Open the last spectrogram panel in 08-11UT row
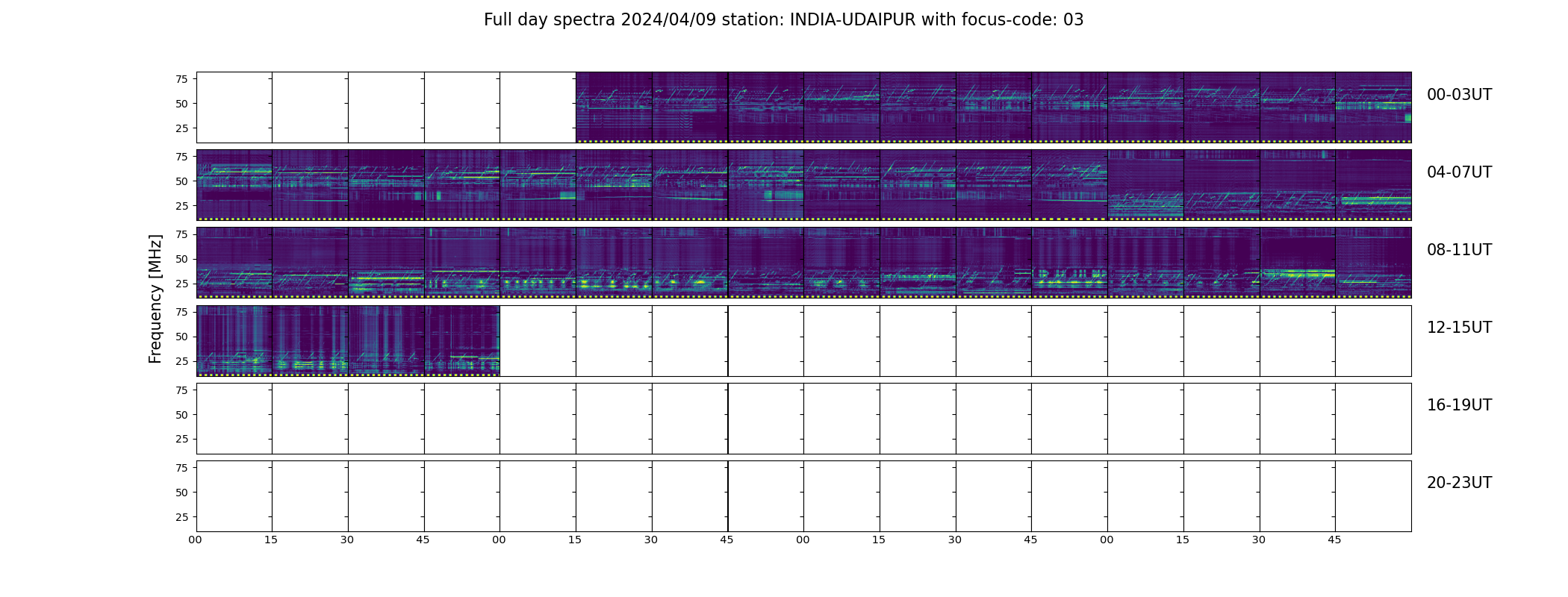This screenshot has width=1568, height=597. pyautogui.click(x=1373, y=263)
